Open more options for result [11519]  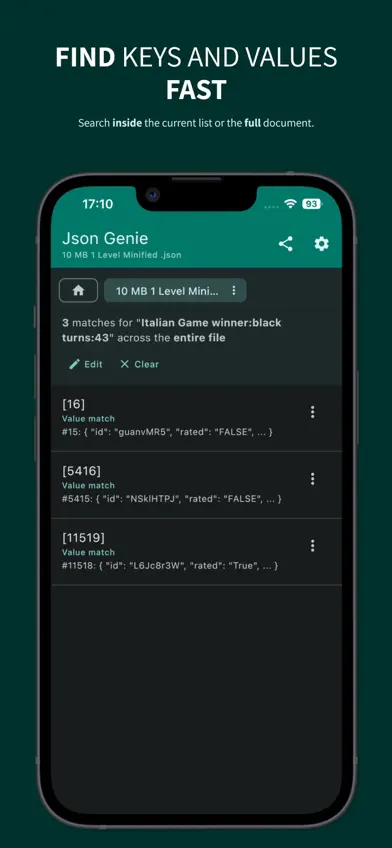click(x=312, y=546)
